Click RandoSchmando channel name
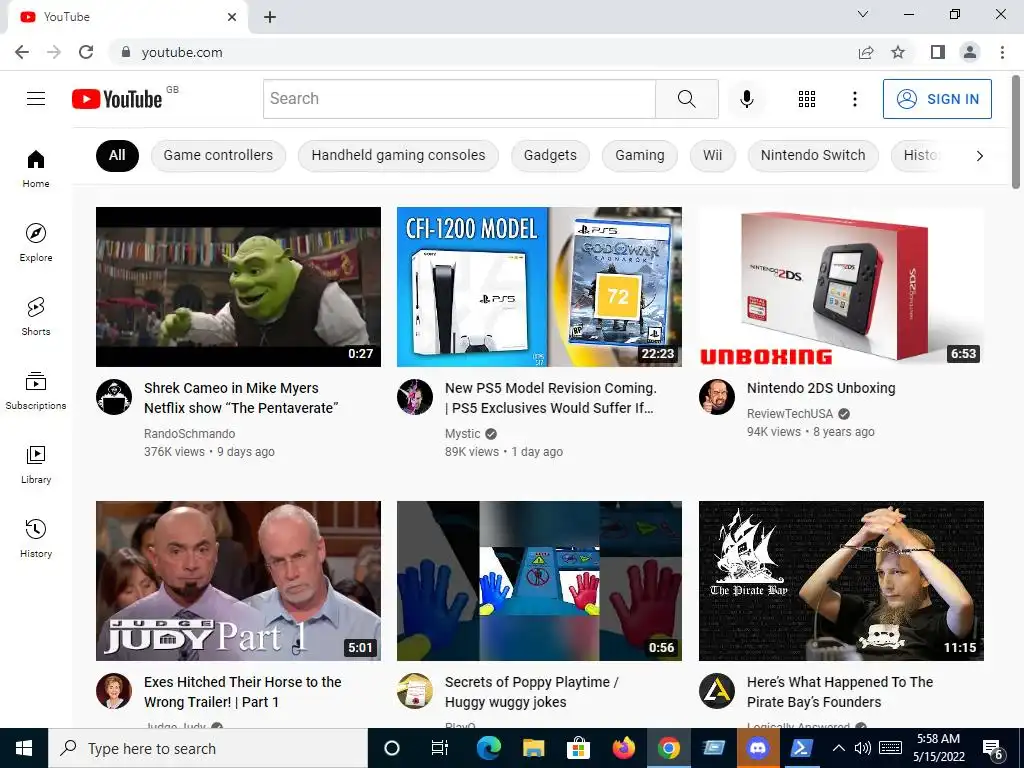Image resolution: width=1024 pixels, height=768 pixels. [189, 434]
